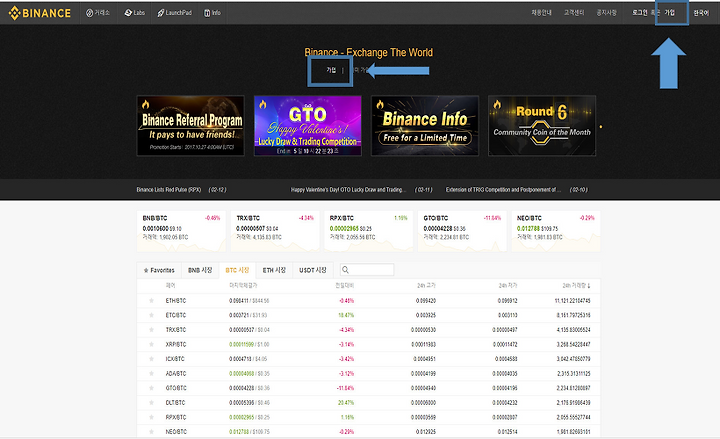Open the exchange (거래소) menu
This screenshot has height=439, width=720.
(x=98, y=13)
